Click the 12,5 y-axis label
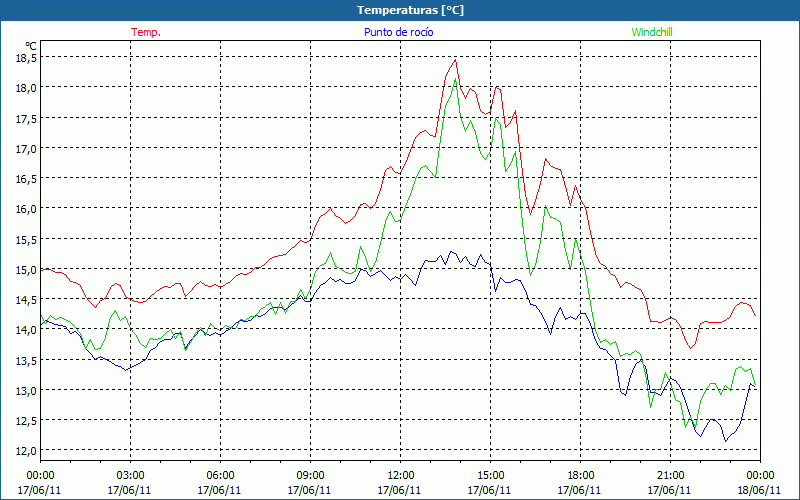This screenshot has width=800, height=500. (x=26, y=420)
